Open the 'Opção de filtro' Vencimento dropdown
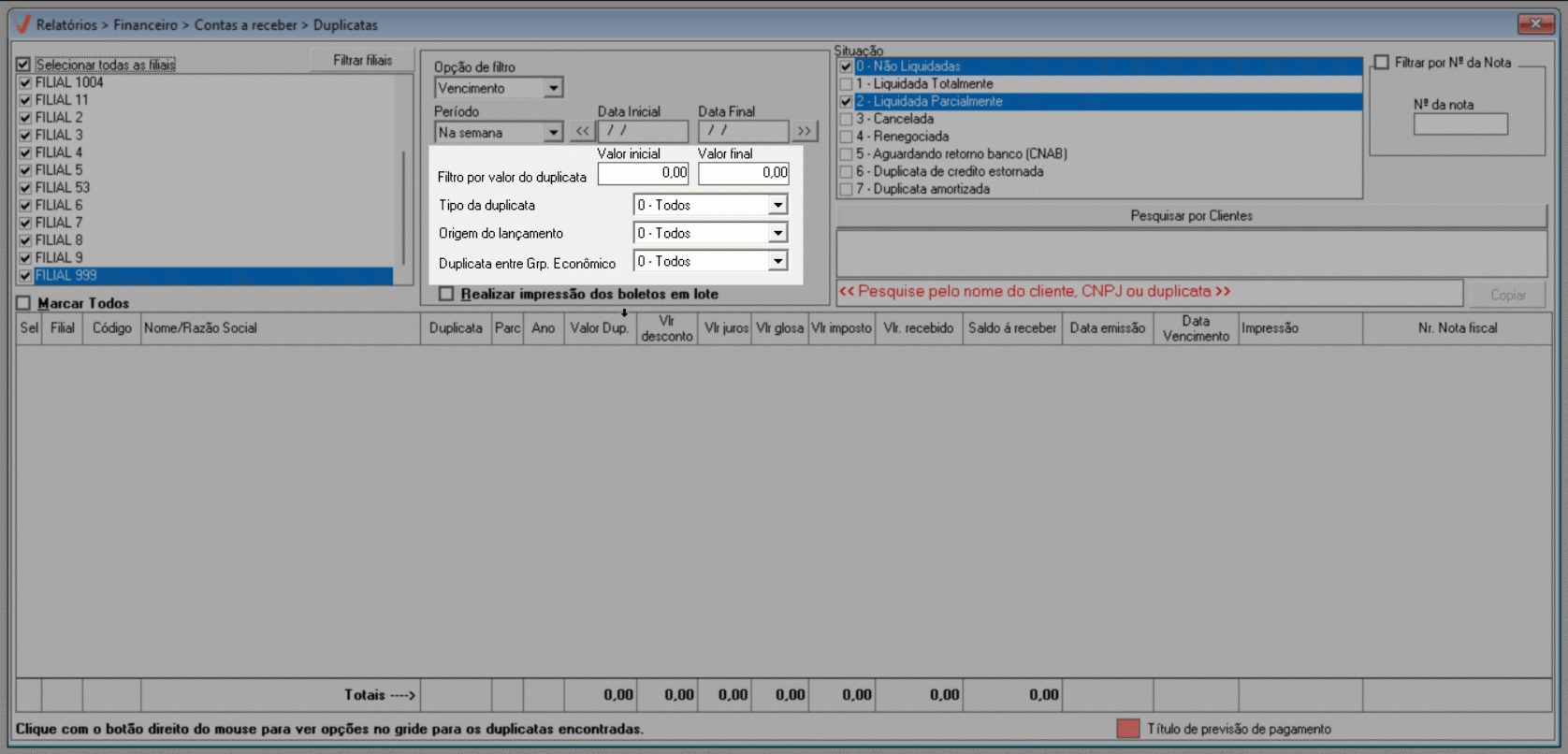 pos(553,88)
